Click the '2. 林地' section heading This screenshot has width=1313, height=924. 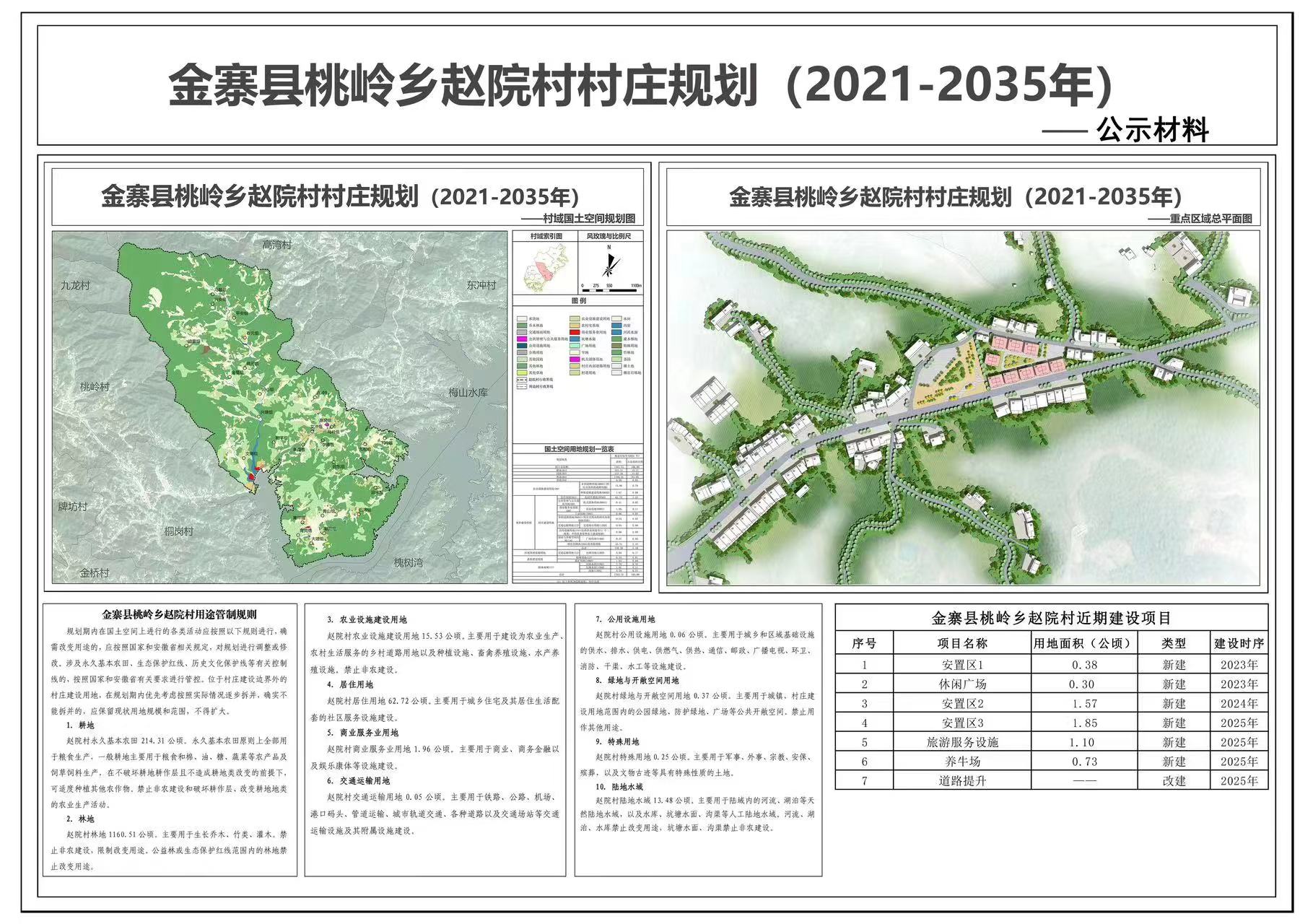(x=80, y=819)
